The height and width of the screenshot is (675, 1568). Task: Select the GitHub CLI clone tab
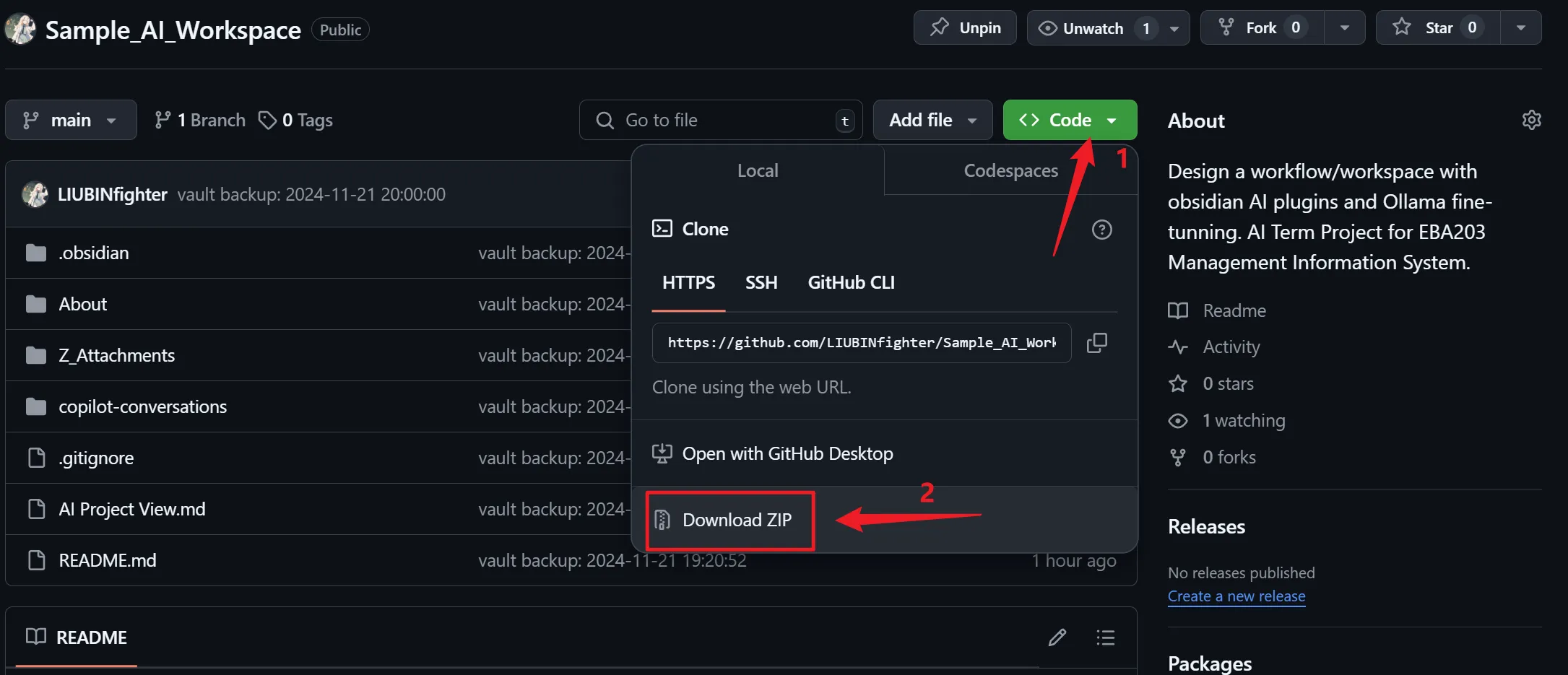coord(851,282)
